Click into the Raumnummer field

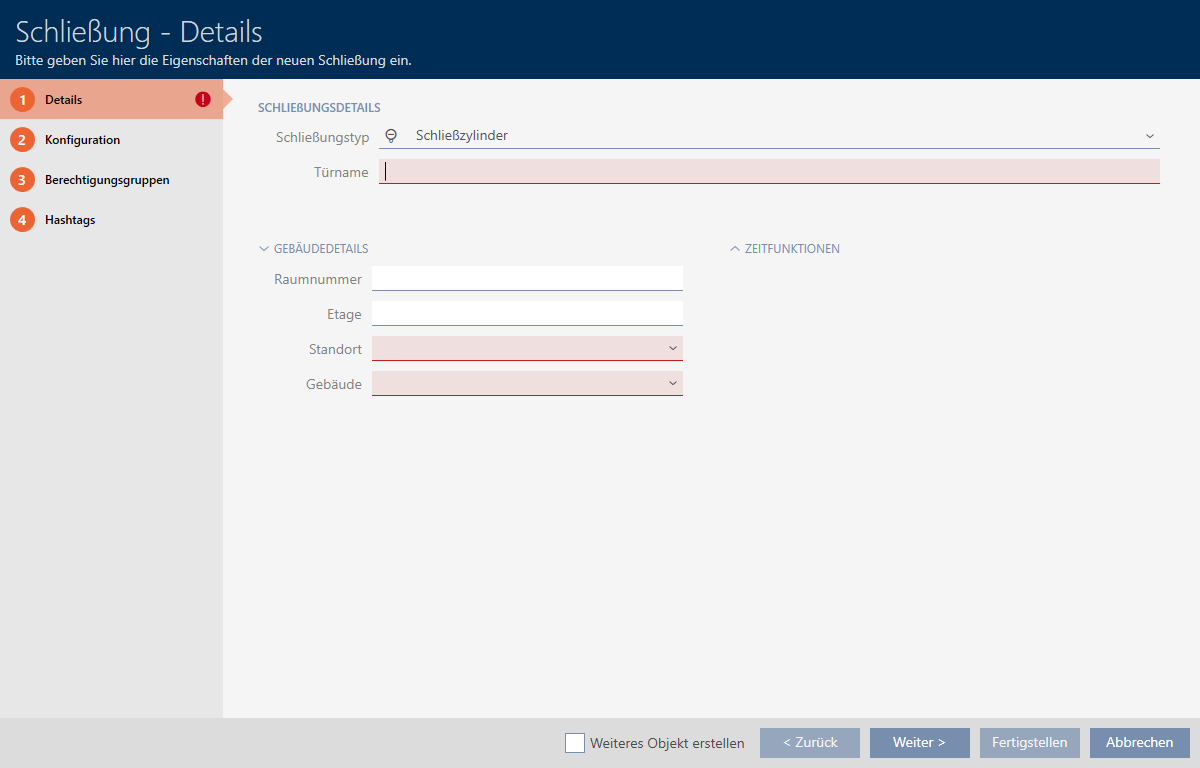click(x=527, y=278)
